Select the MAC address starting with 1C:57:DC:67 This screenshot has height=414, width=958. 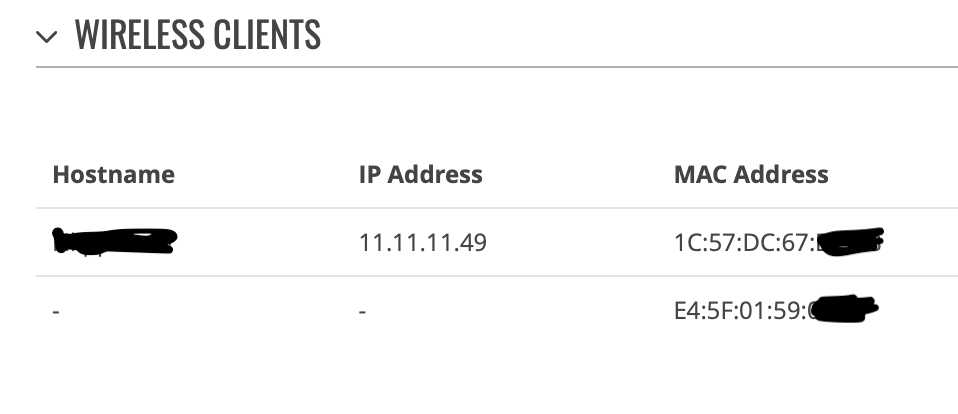778,242
